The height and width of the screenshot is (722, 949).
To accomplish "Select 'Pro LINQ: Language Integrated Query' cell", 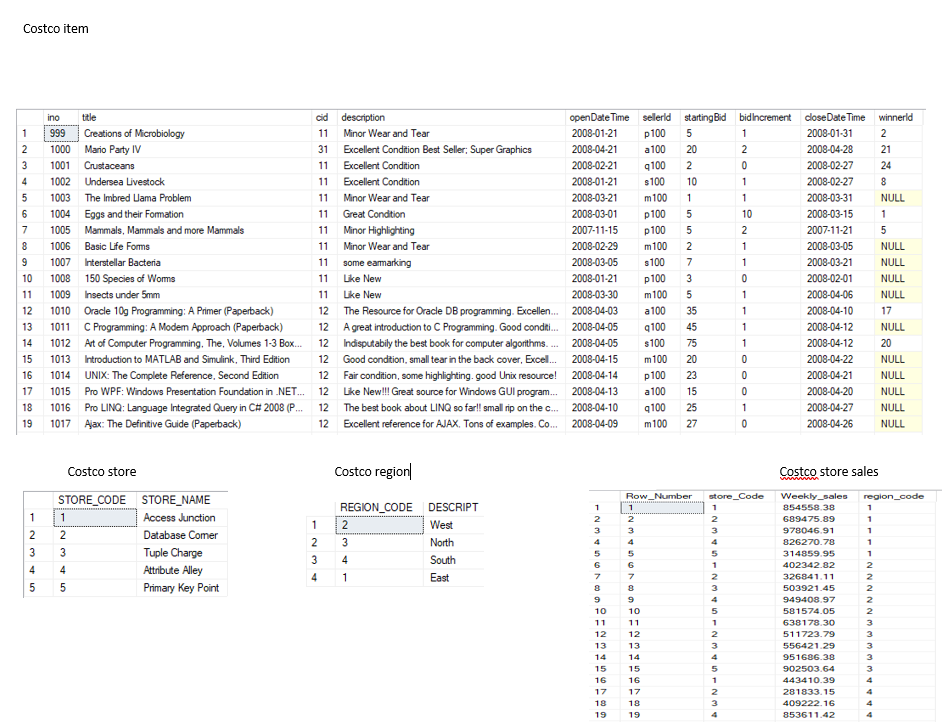I will click(x=194, y=408).
